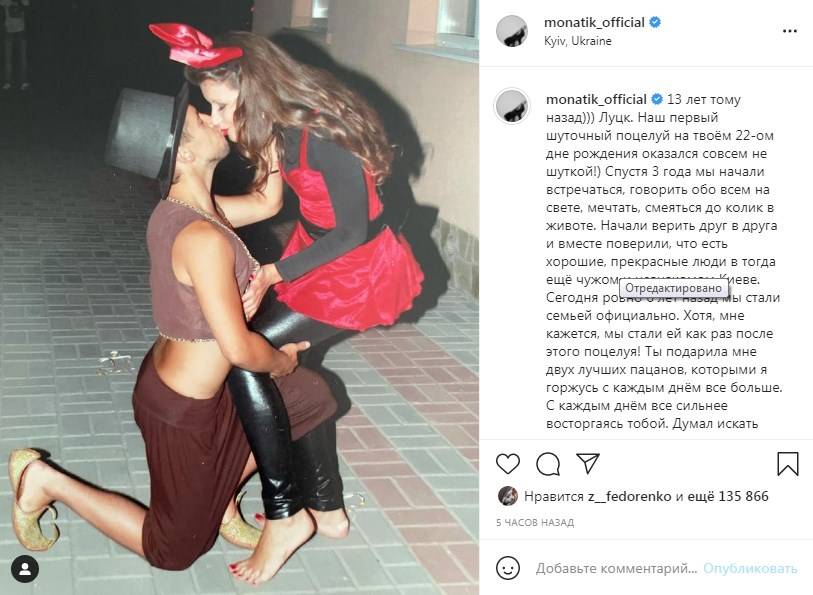The width and height of the screenshot is (813, 595).
Task: Open z__fedorenko profile from likes line
Action: point(629,497)
